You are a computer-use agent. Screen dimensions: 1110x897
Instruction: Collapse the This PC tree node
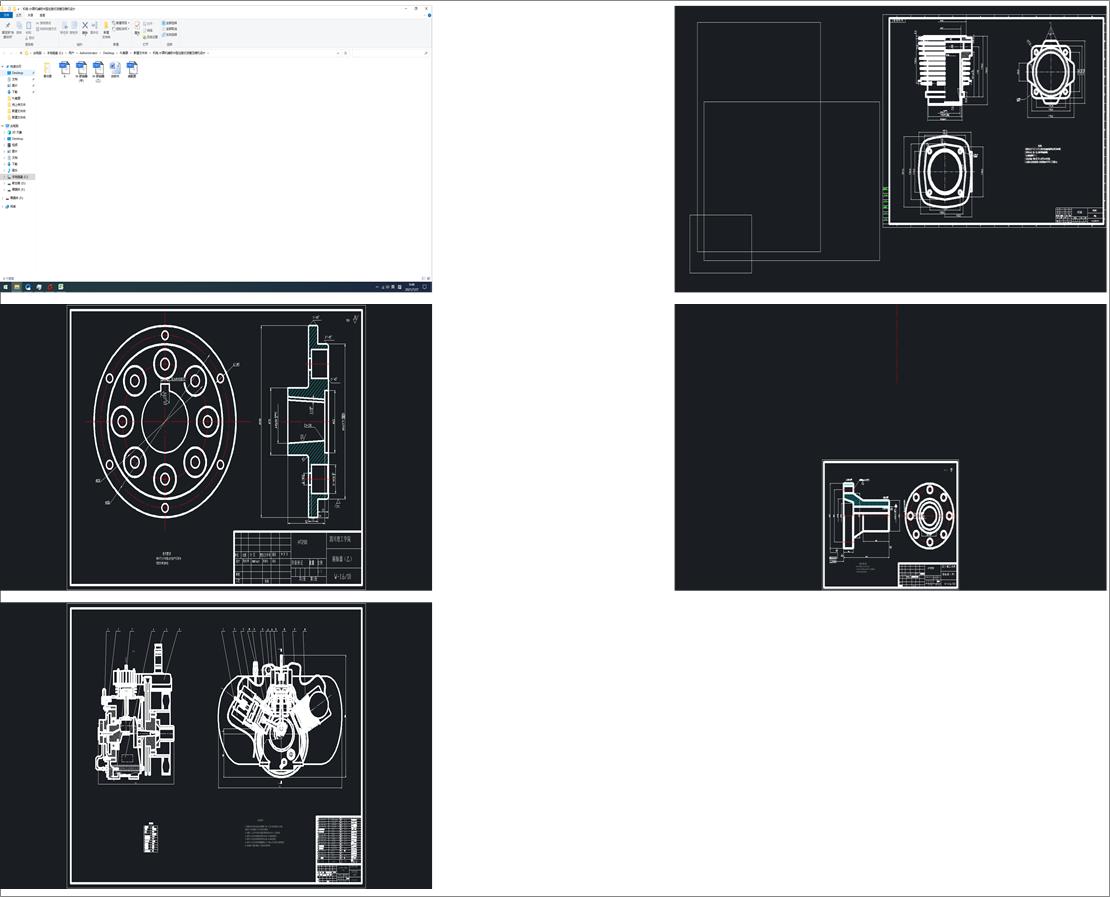(4, 126)
